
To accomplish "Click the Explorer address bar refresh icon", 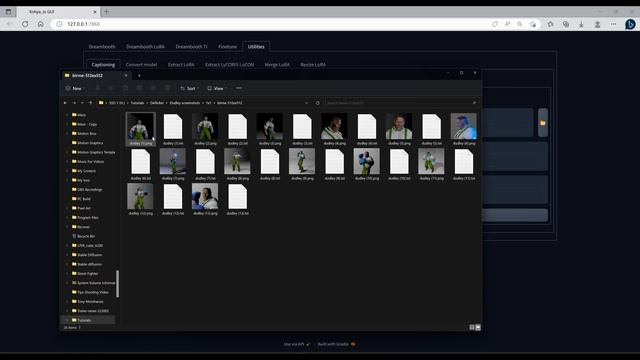I will point(318,103).
